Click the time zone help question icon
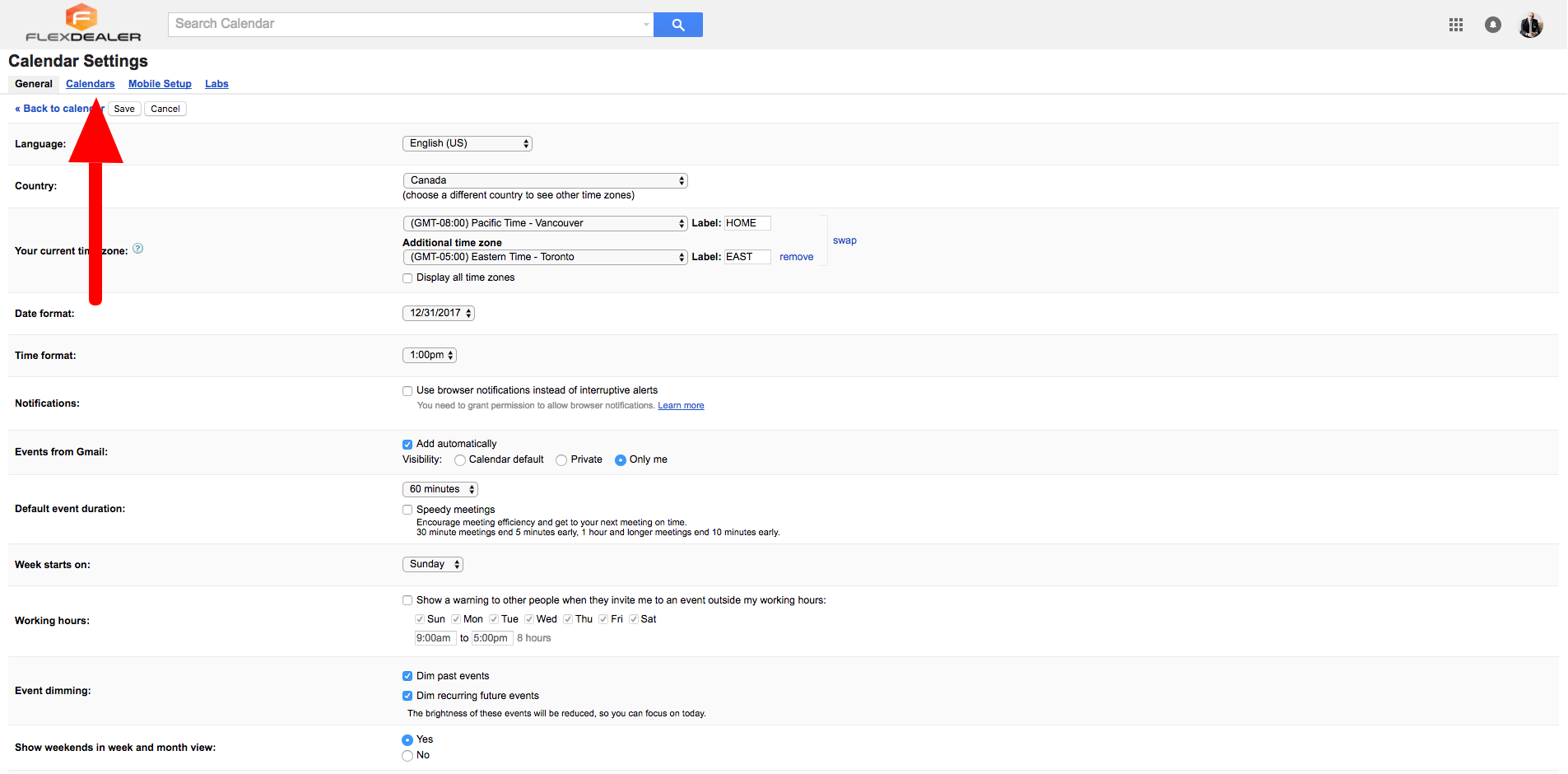The height and width of the screenshot is (774, 1568). pyautogui.click(x=138, y=249)
